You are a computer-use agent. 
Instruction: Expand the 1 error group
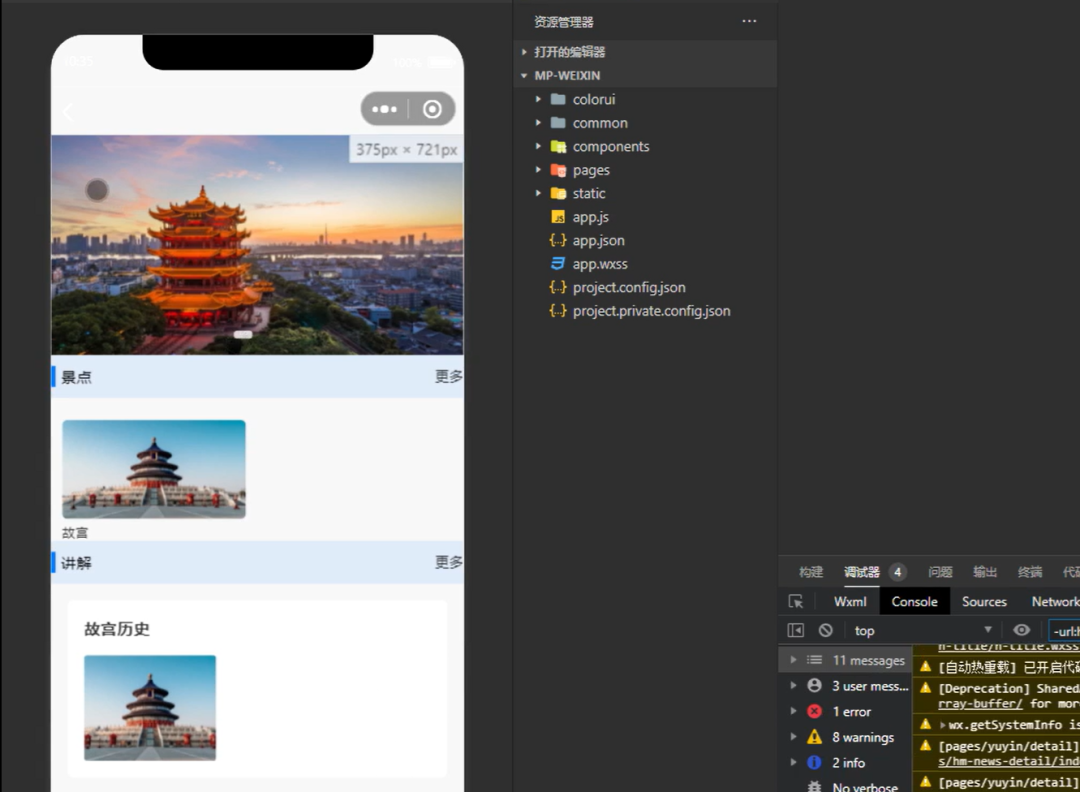point(793,711)
